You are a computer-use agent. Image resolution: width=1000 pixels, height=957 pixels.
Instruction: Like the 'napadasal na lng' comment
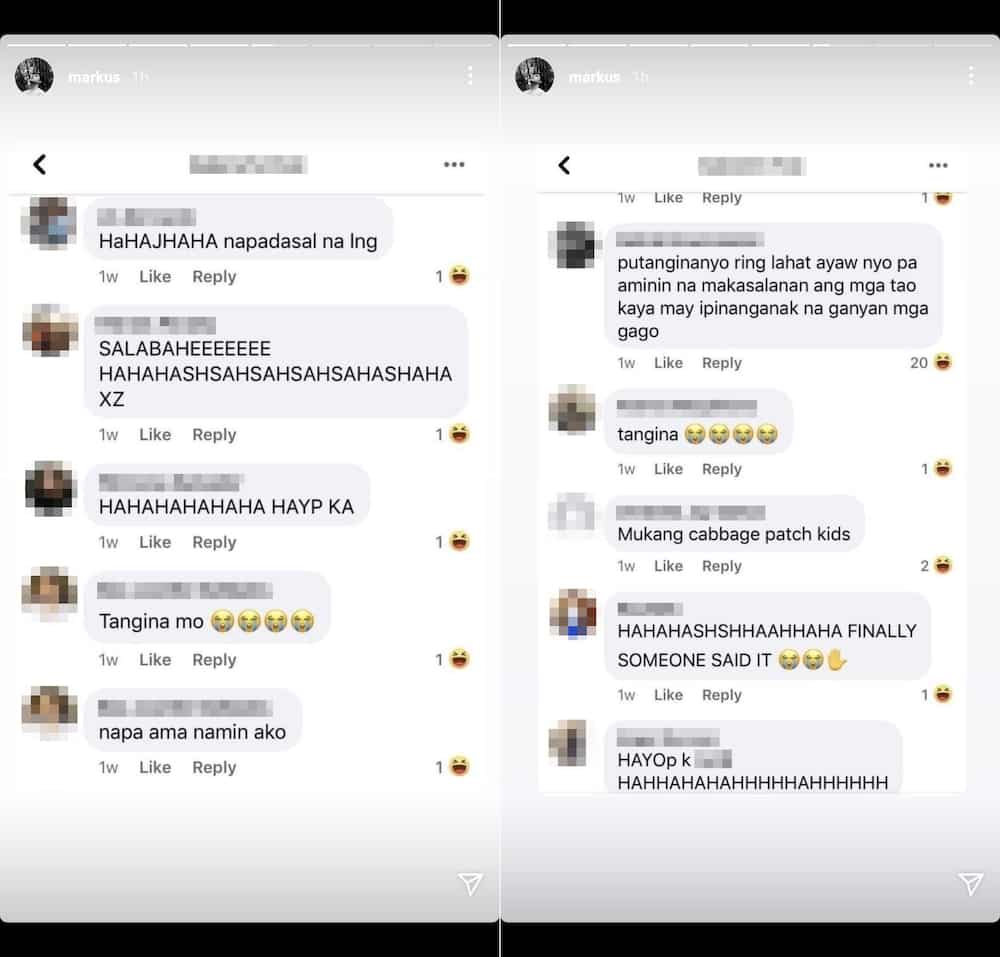pos(155,277)
